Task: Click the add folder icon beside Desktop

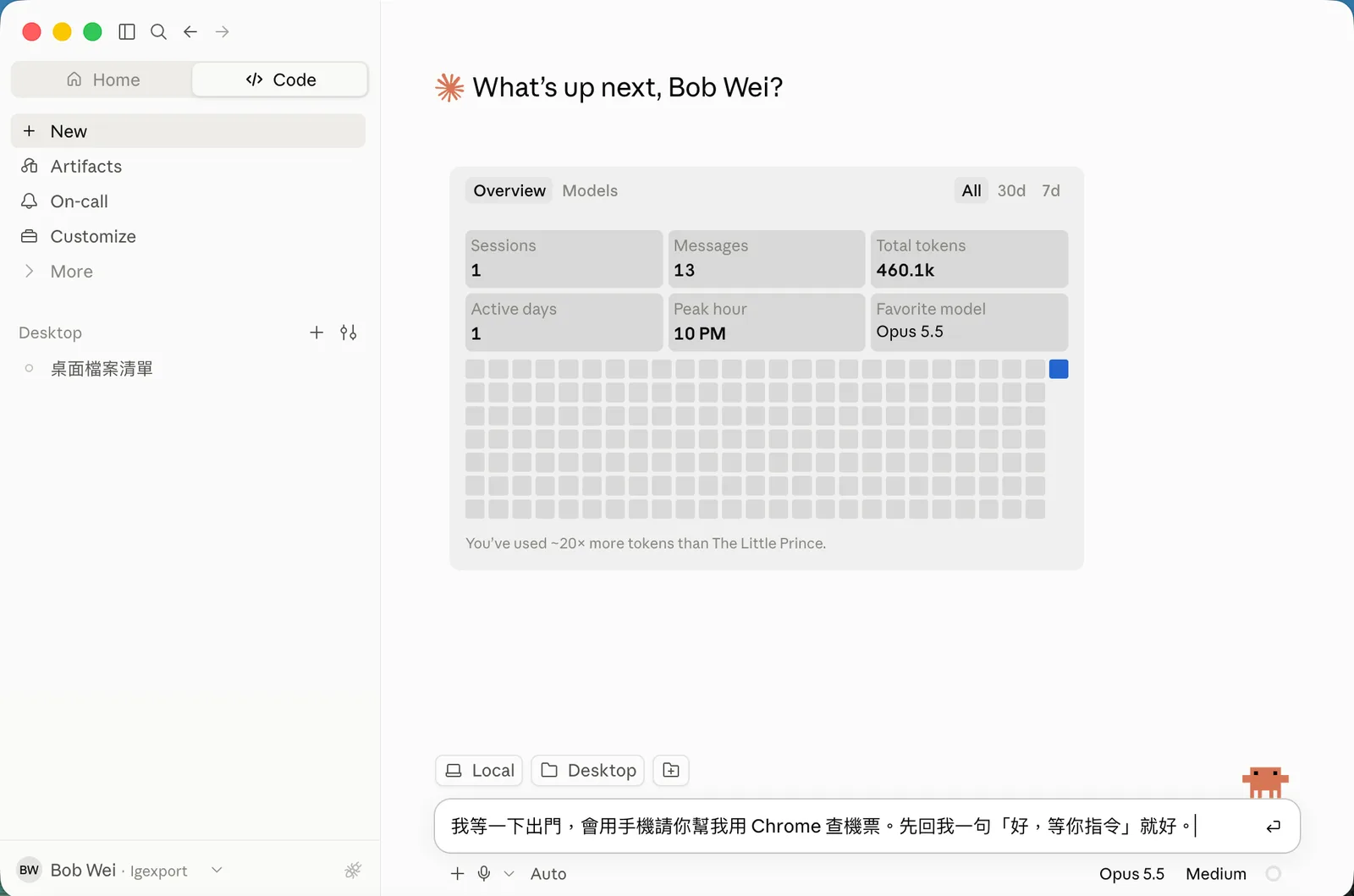Action: [x=671, y=770]
